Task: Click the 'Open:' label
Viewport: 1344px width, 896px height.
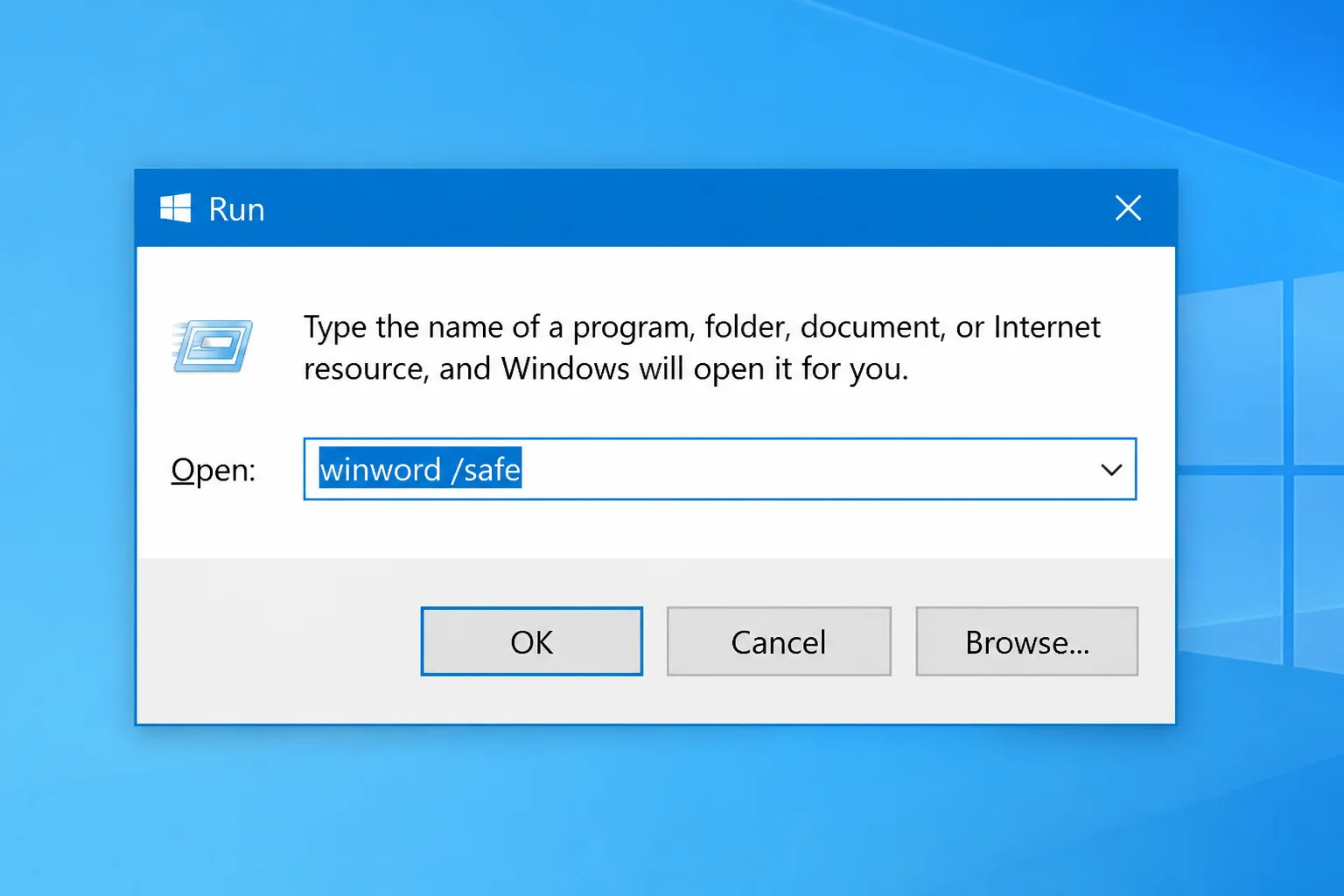Action: pos(213,470)
